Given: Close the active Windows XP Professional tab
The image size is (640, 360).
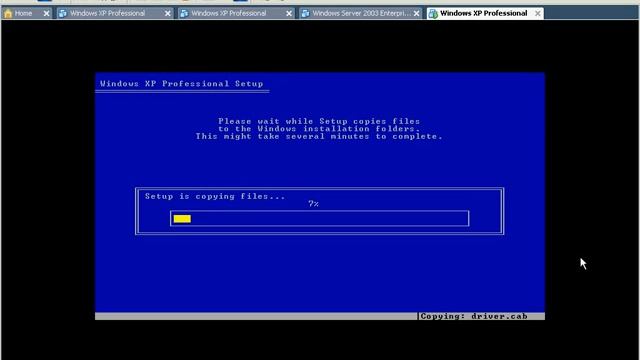Looking at the screenshot, I should (538, 13).
